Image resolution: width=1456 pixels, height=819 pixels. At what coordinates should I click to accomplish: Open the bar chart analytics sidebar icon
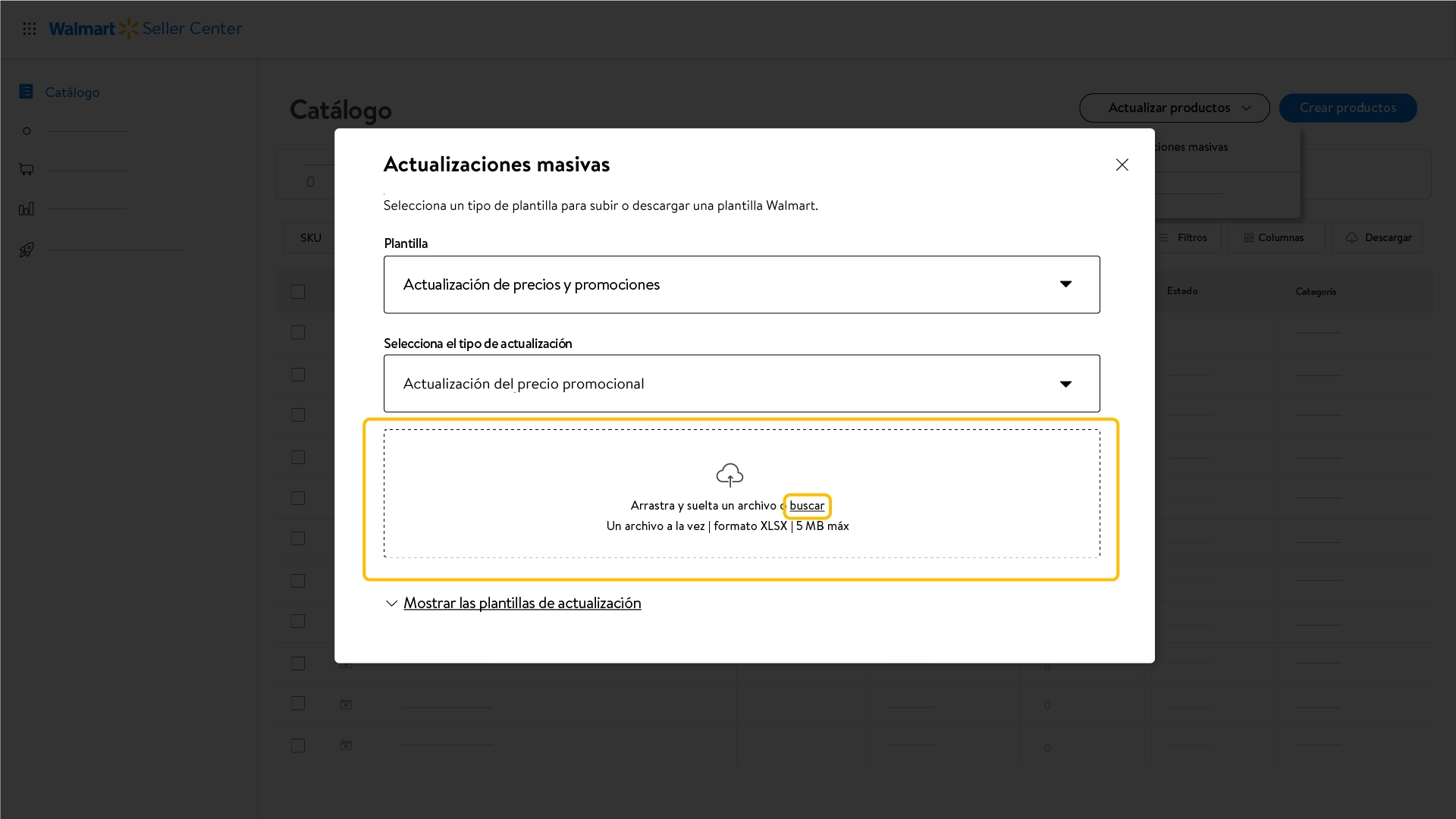27,209
